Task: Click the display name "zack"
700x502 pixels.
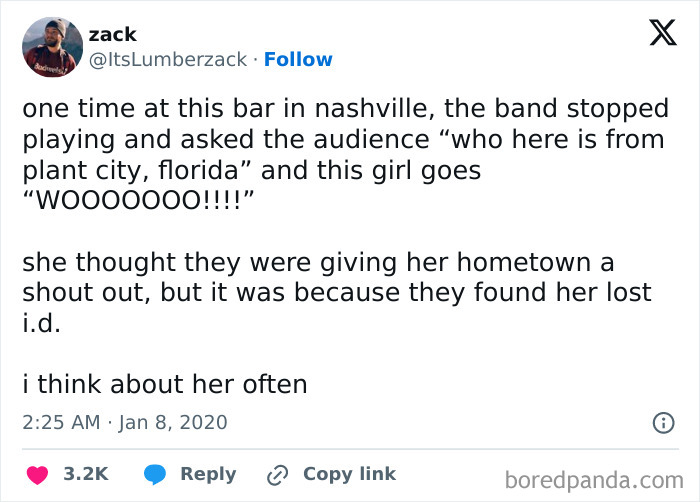Action: pos(112,34)
